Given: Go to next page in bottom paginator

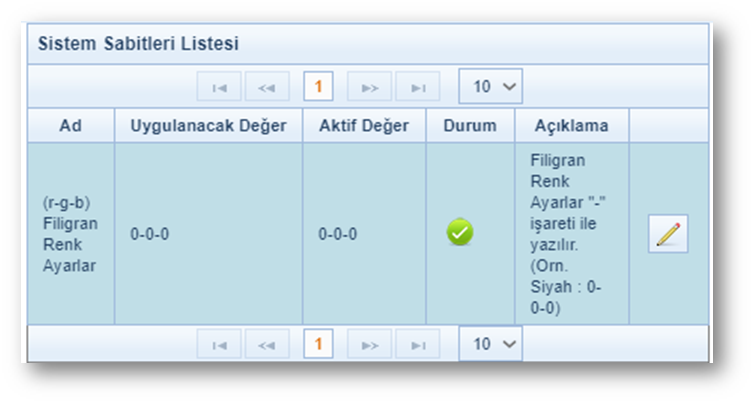Looking at the screenshot, I should (x=369, y=345).
